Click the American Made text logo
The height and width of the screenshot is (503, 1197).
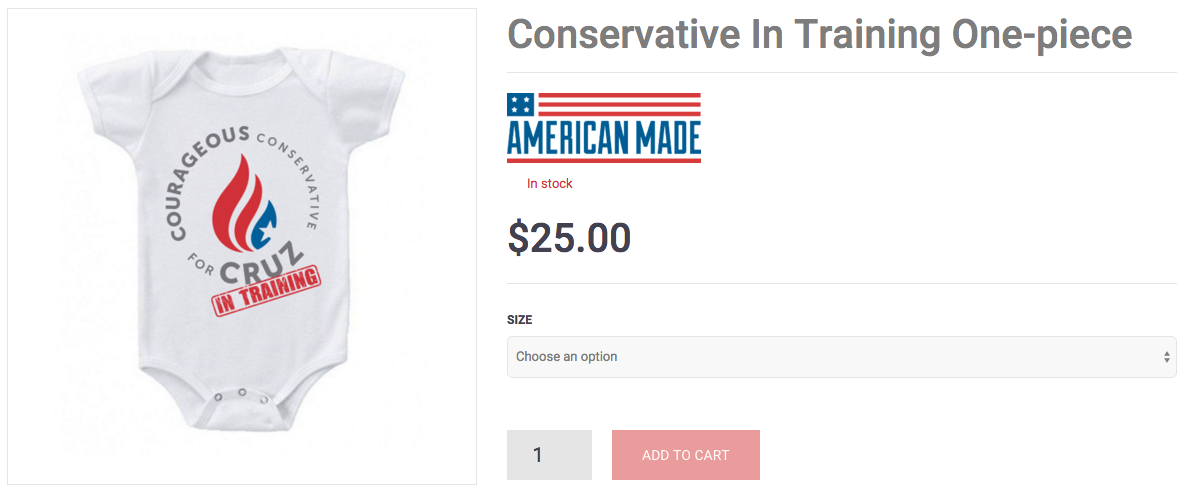click(x=604, y=137)
